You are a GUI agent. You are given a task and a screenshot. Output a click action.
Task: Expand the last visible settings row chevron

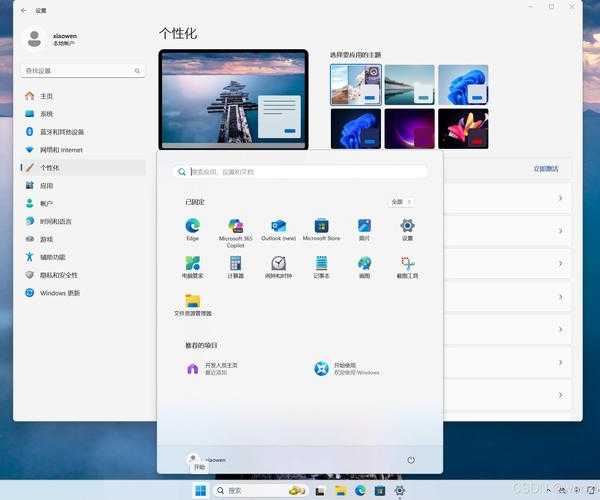click(x=559, y=396)
